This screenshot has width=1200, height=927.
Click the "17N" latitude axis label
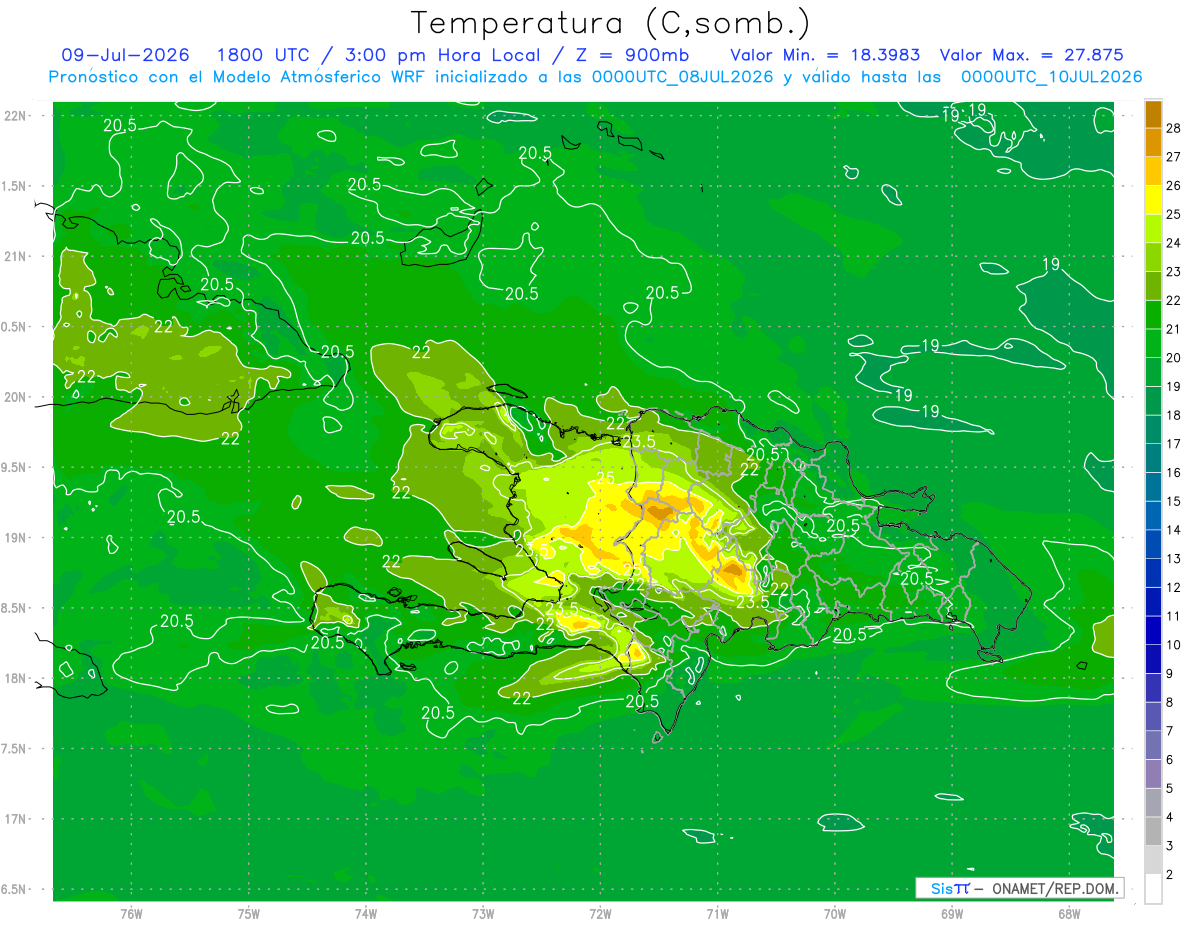pyautogui.click(x=15, y=819)
